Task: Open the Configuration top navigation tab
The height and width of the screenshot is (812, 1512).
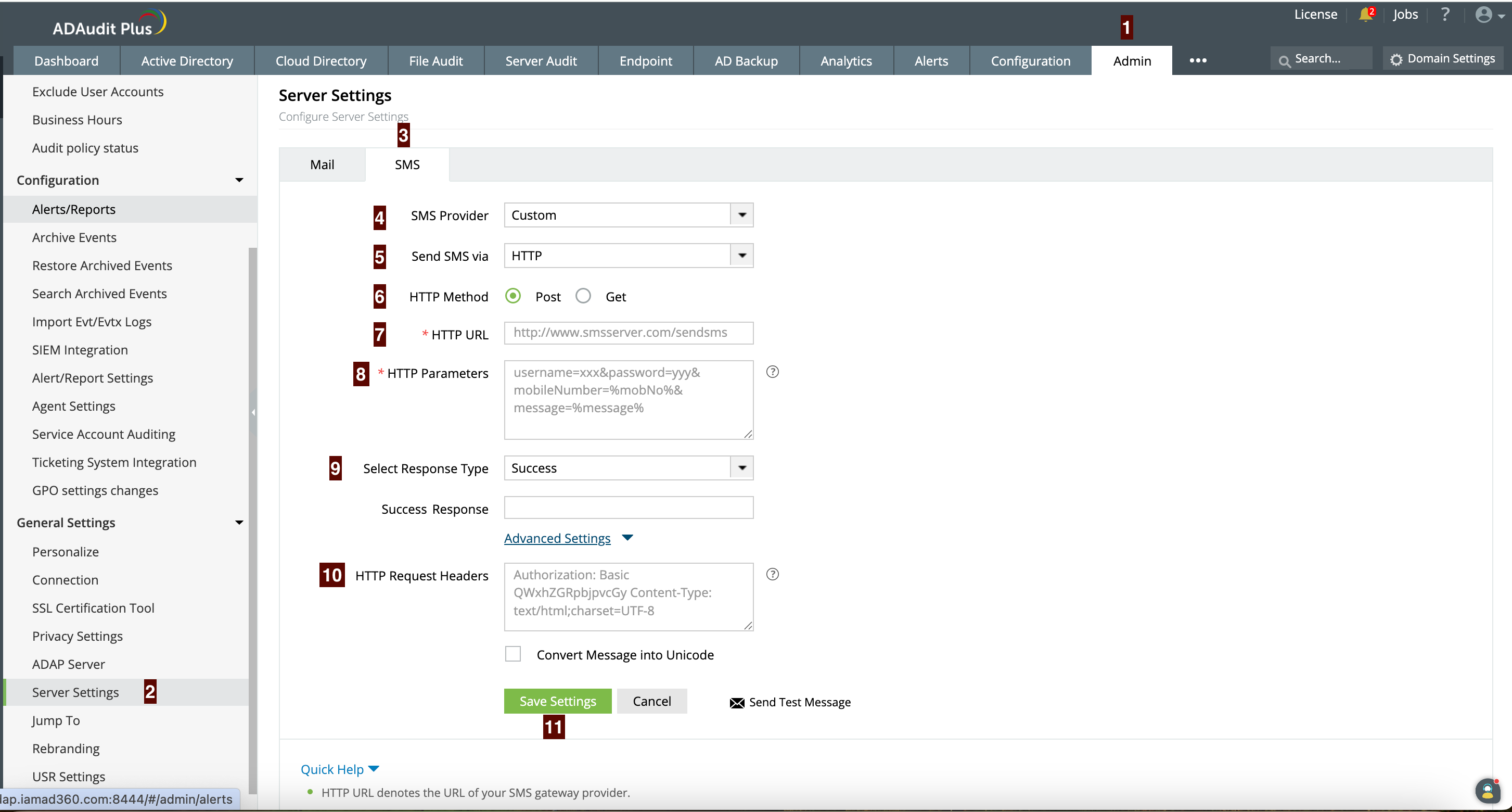Action: tap(1030, 61)
